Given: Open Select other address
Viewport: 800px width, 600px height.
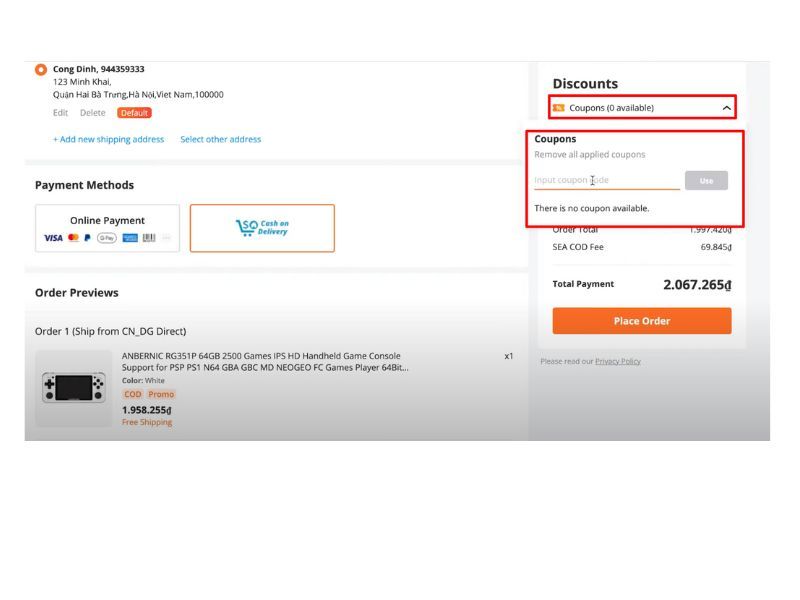Looking at the screenshot, I should (221, 140).
